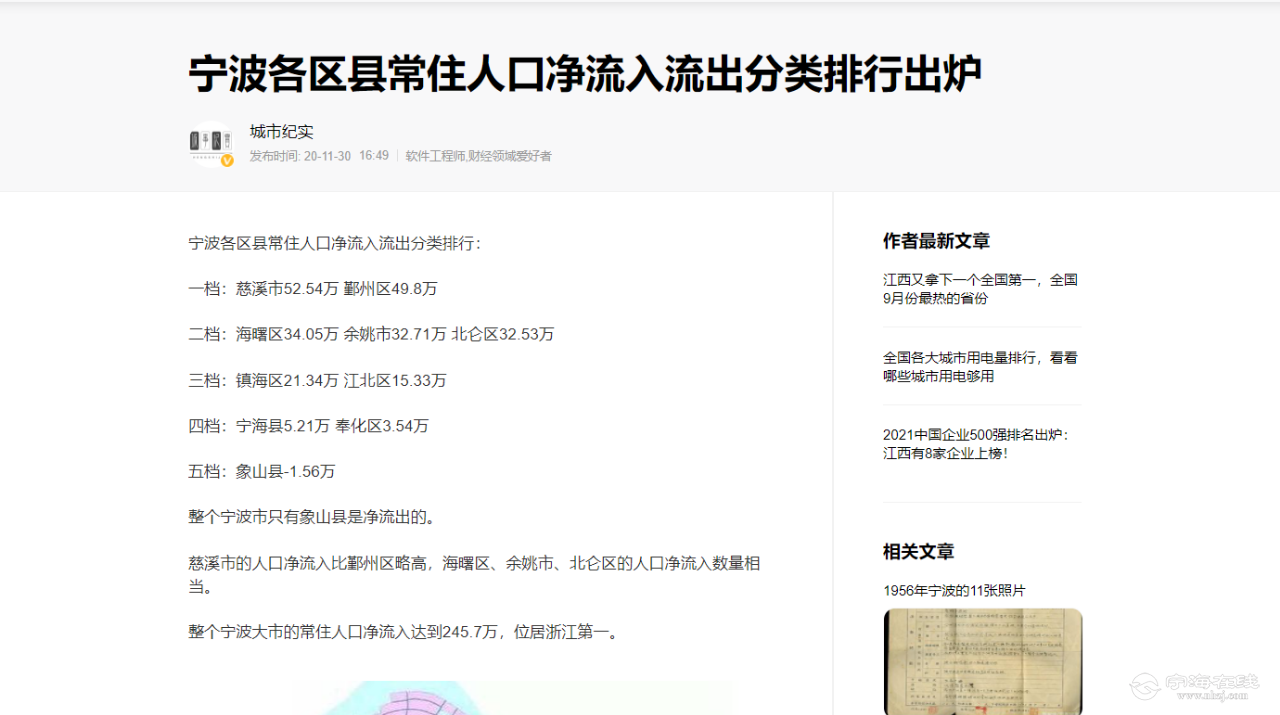Click the line 四档：宁海县5.21万 奉化区3.54万

[x=309, y=426]
